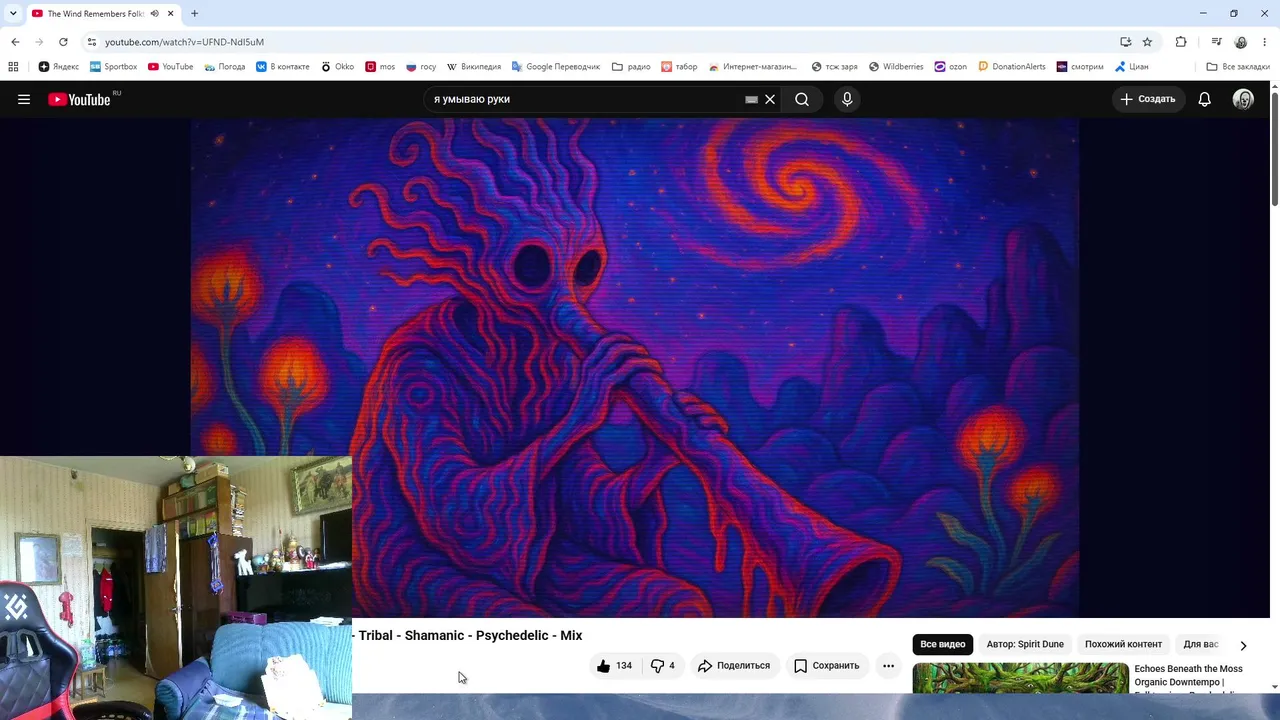This screenshot has width=1280, height=720.
Task: Close The Wind Remembers tab
Action: pyautogui.click(x=171, y=14)
